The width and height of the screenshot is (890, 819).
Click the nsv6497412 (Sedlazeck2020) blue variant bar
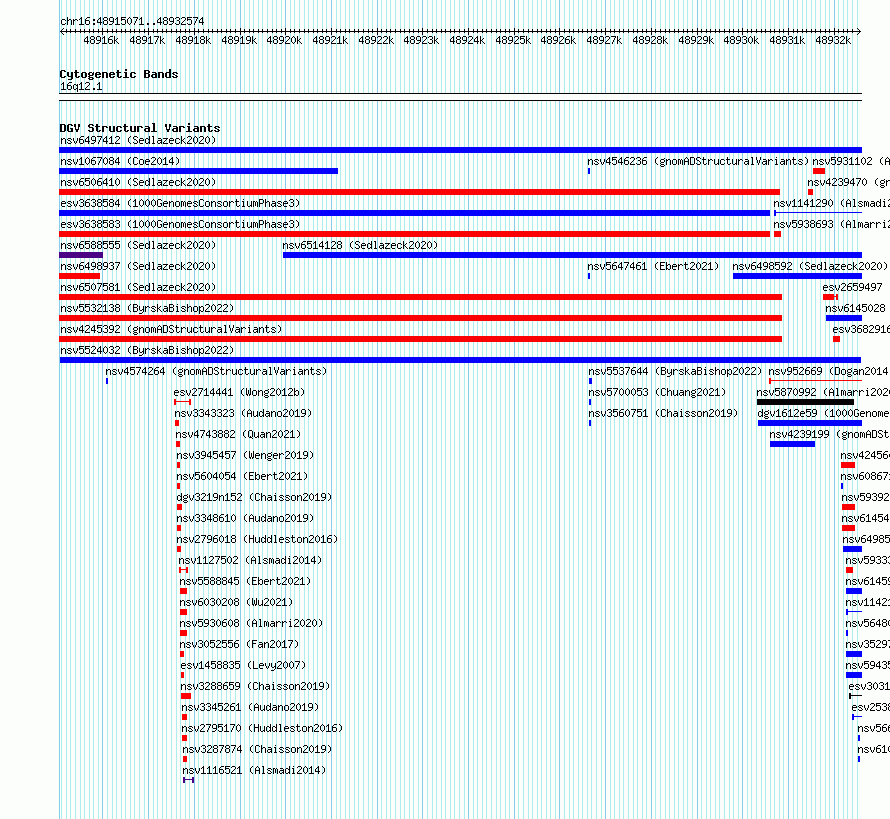460,150
